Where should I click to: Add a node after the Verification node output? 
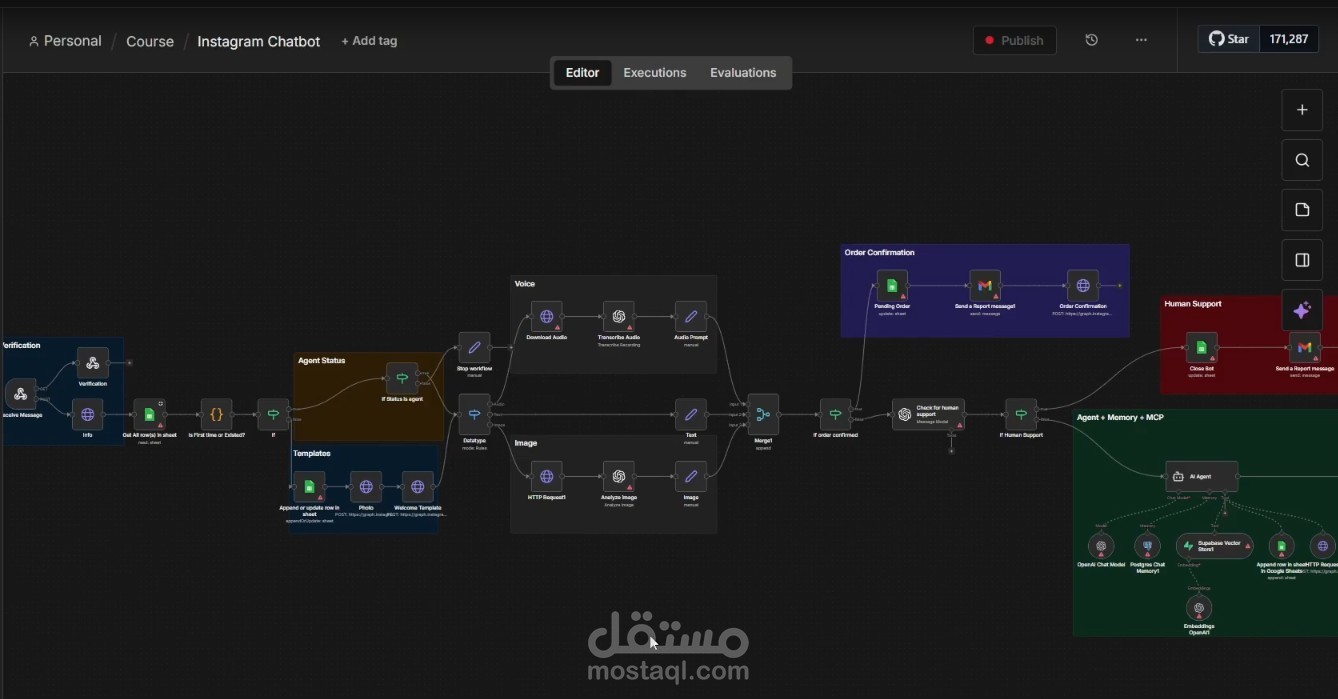tap(129, 363)
